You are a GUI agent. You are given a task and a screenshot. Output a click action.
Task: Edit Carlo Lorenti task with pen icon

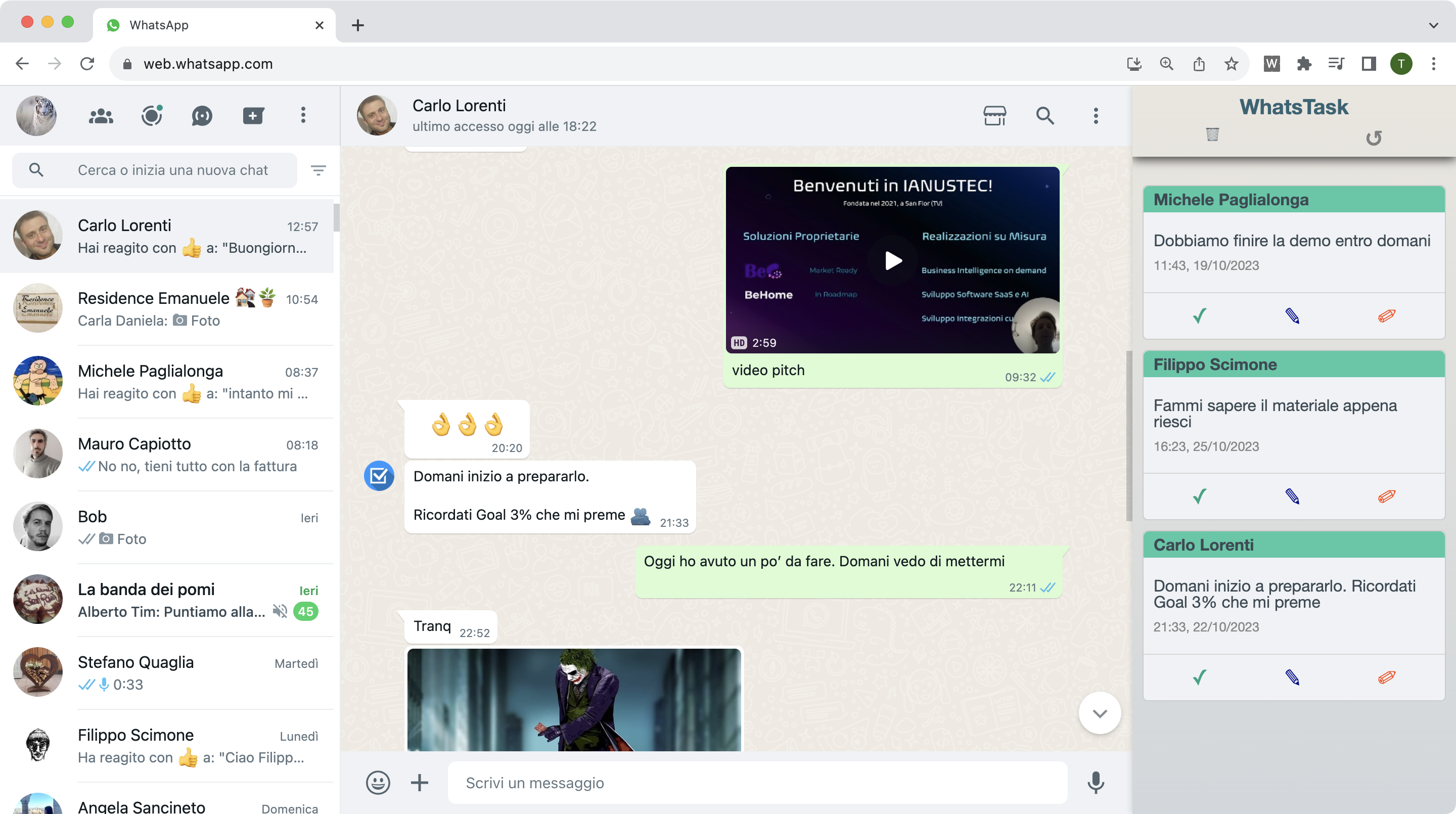pos(1292,677)
